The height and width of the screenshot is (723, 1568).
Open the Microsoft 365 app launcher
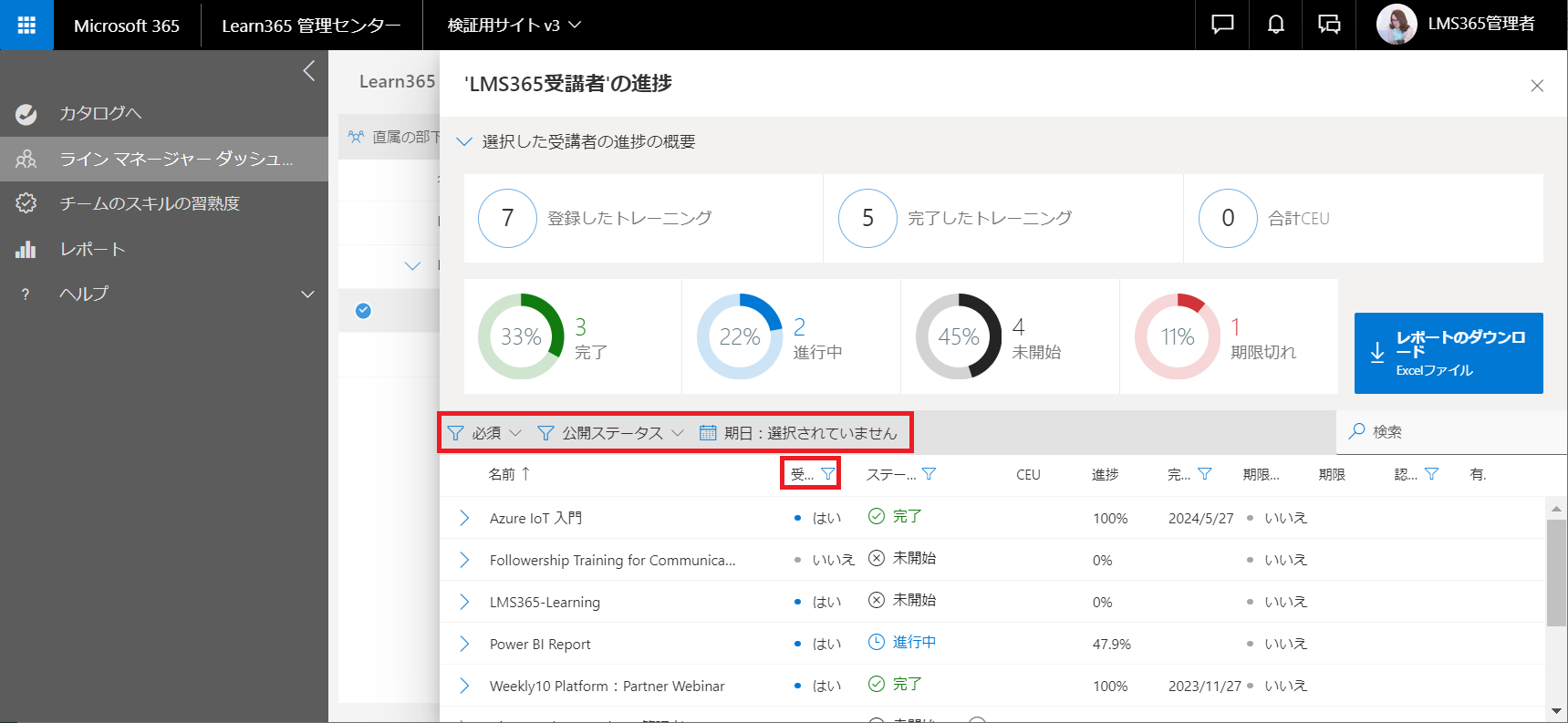pos(26,25)
